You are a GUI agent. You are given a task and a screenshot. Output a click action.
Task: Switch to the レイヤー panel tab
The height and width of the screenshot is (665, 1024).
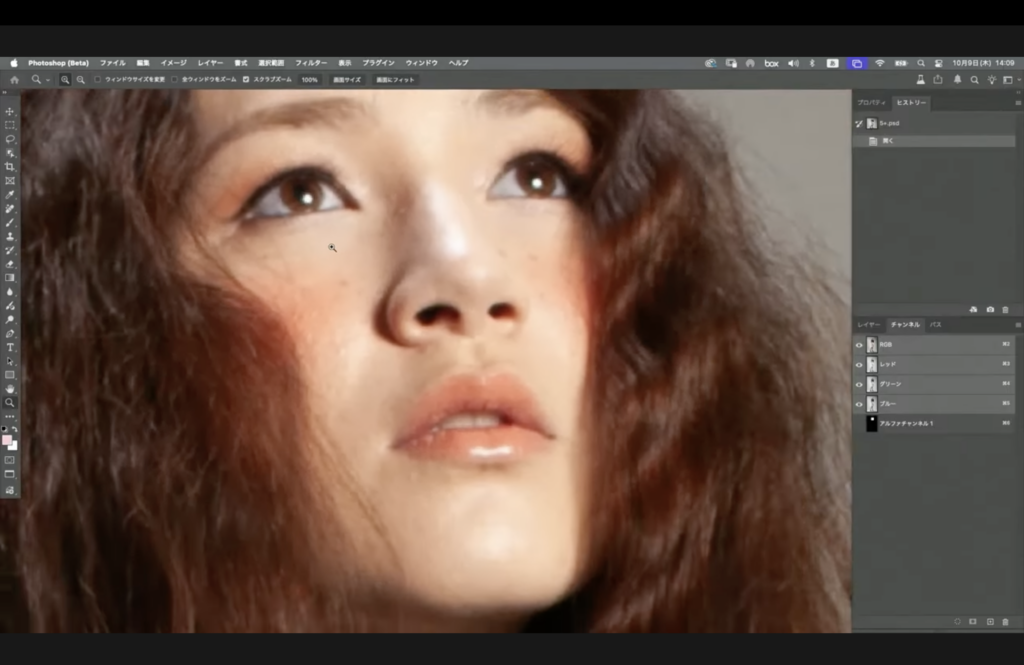click(x=868, y=325)
